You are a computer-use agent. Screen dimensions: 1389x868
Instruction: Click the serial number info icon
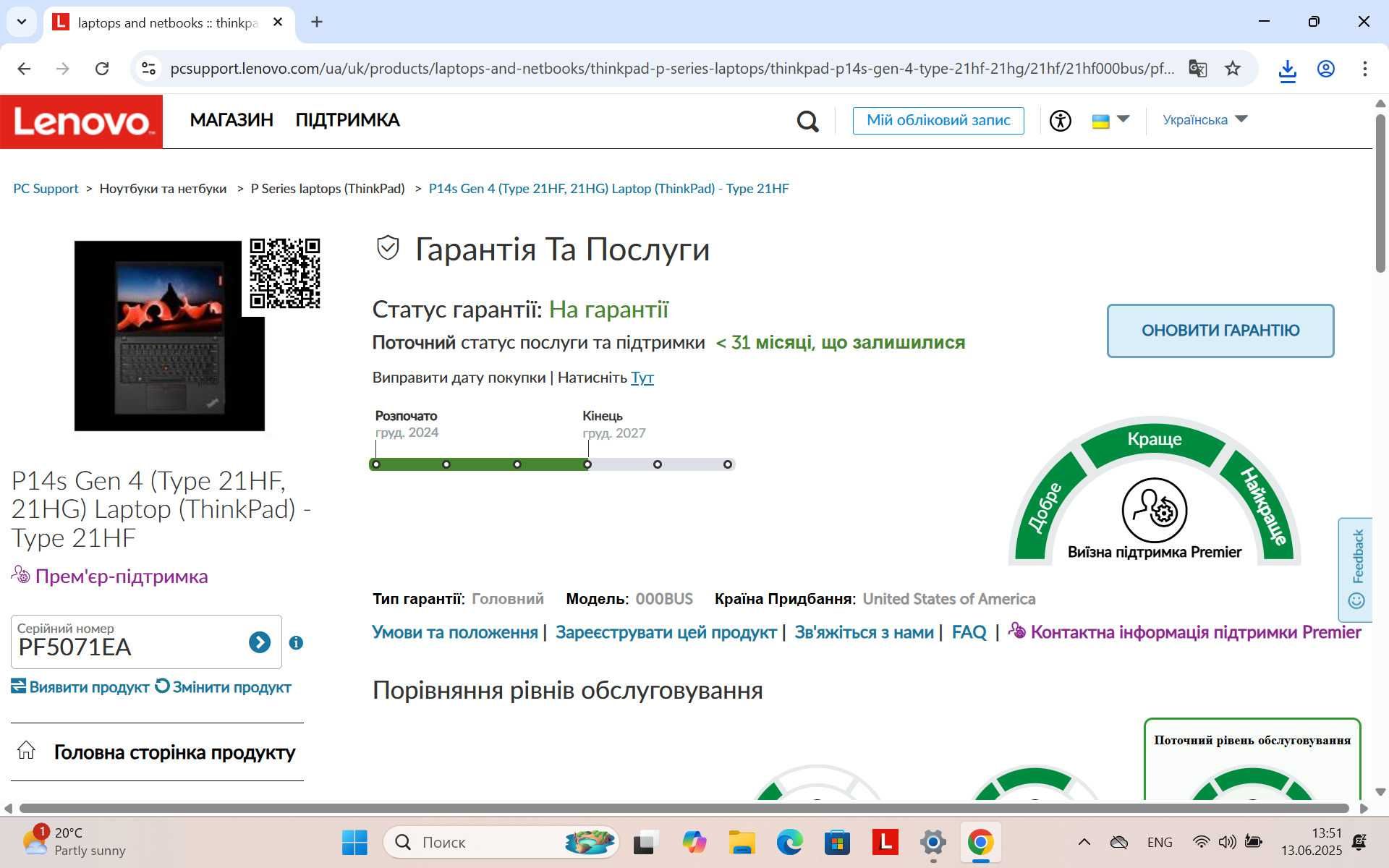tap(296, 642)
